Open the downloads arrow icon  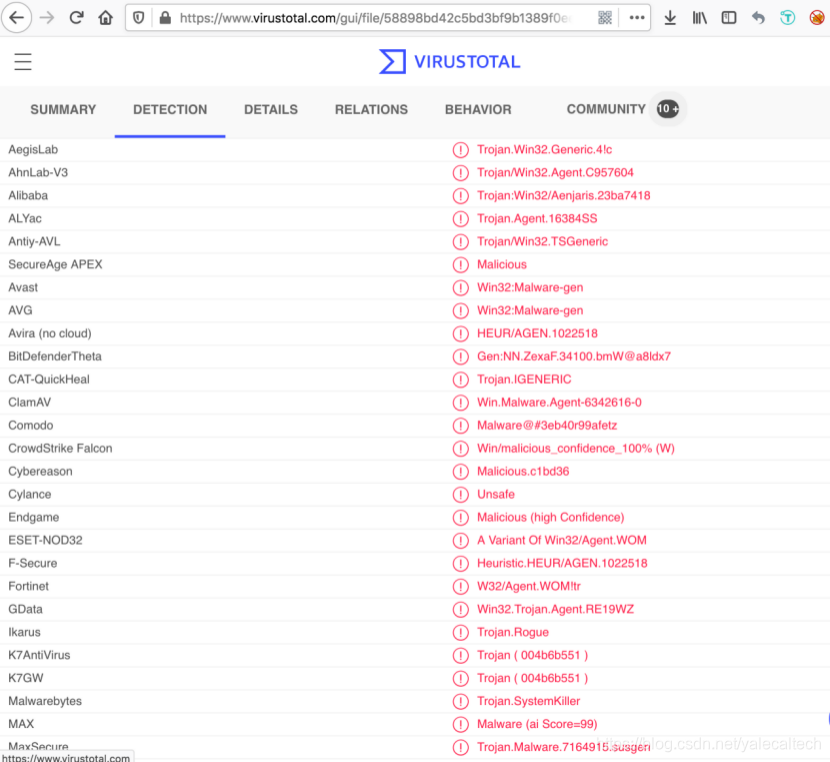pyautogui.click(x=670, y=18)
